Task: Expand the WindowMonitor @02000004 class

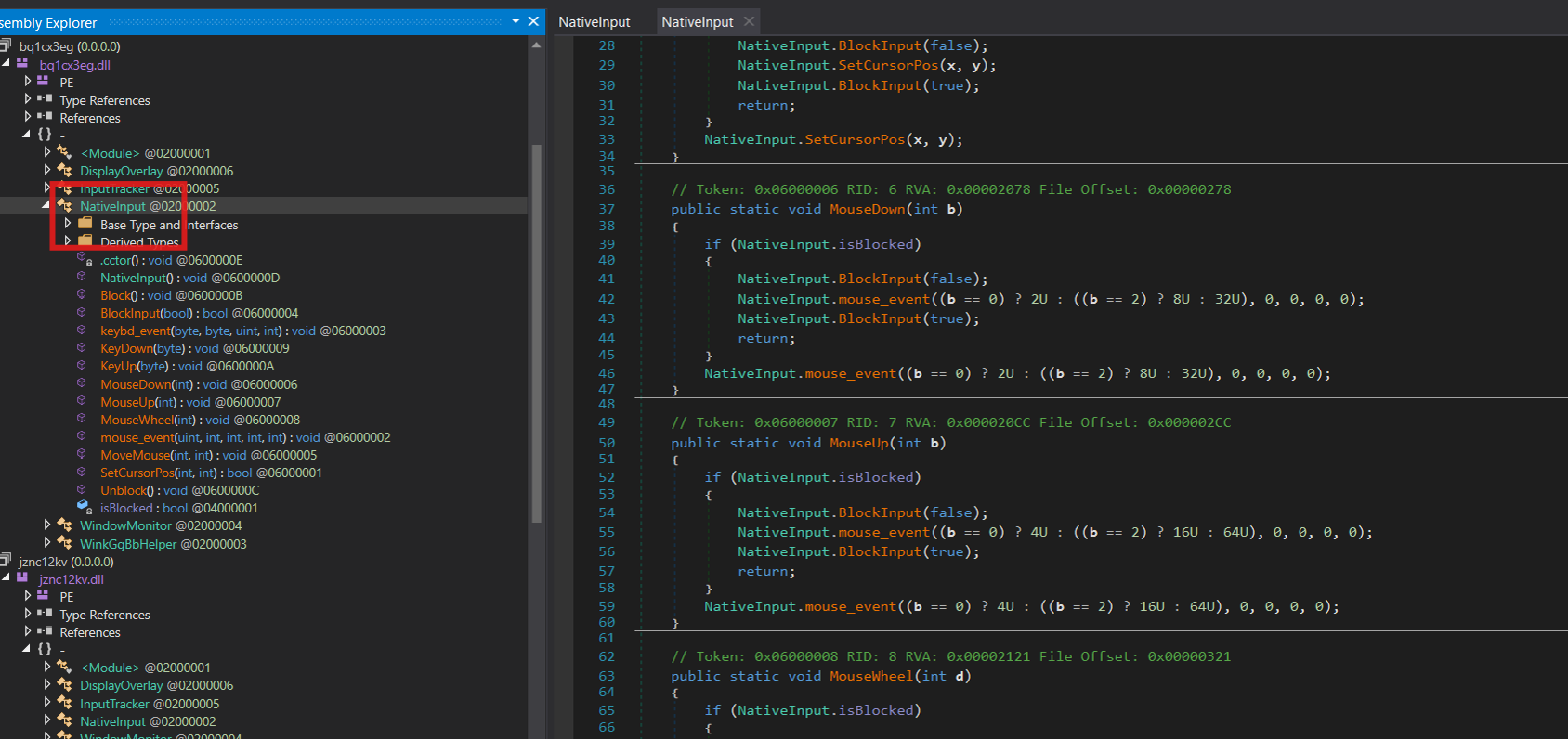Action: (x=47, y=525)
